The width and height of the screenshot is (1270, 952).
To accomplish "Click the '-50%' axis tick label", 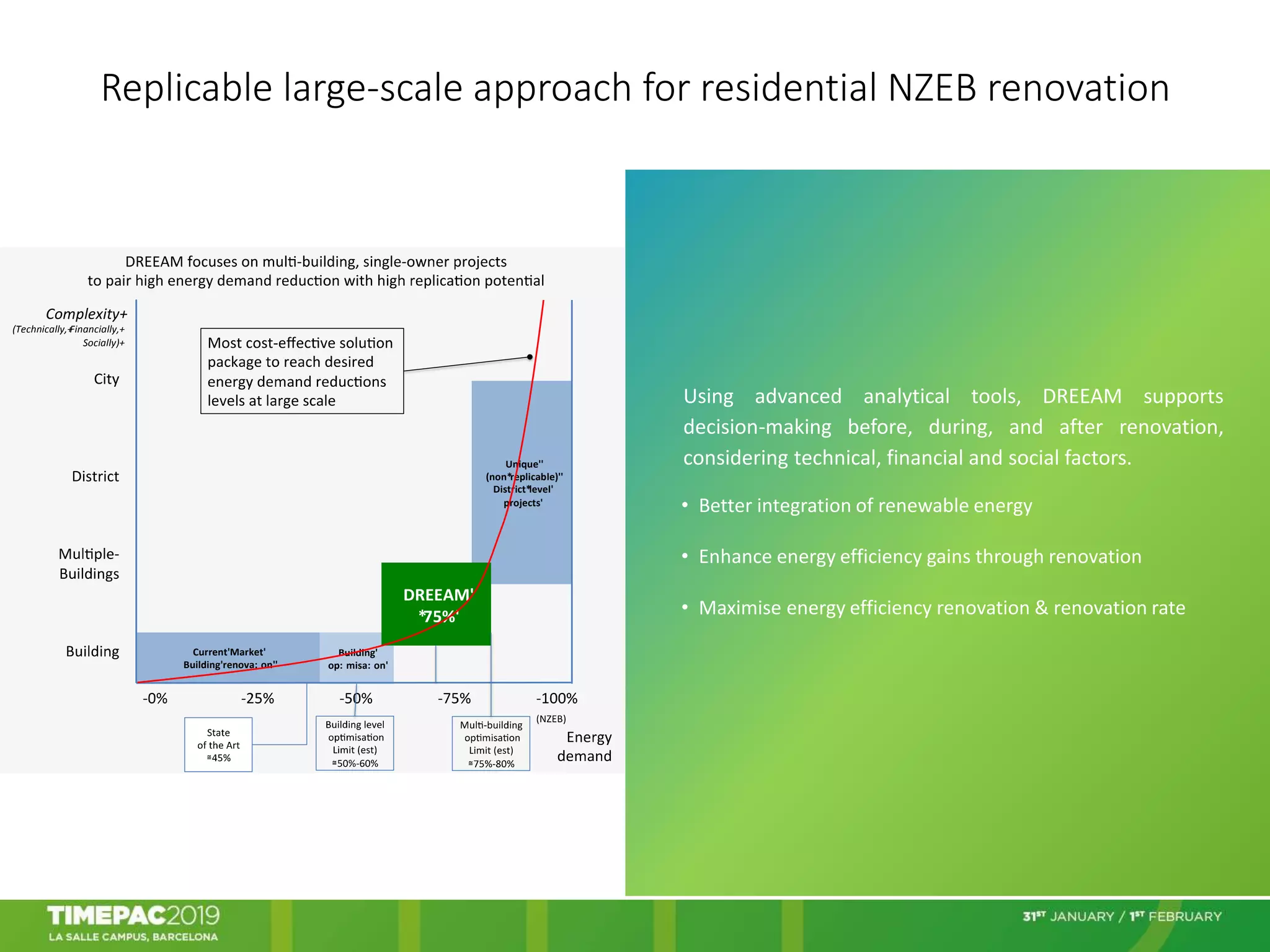I will 356,699.
